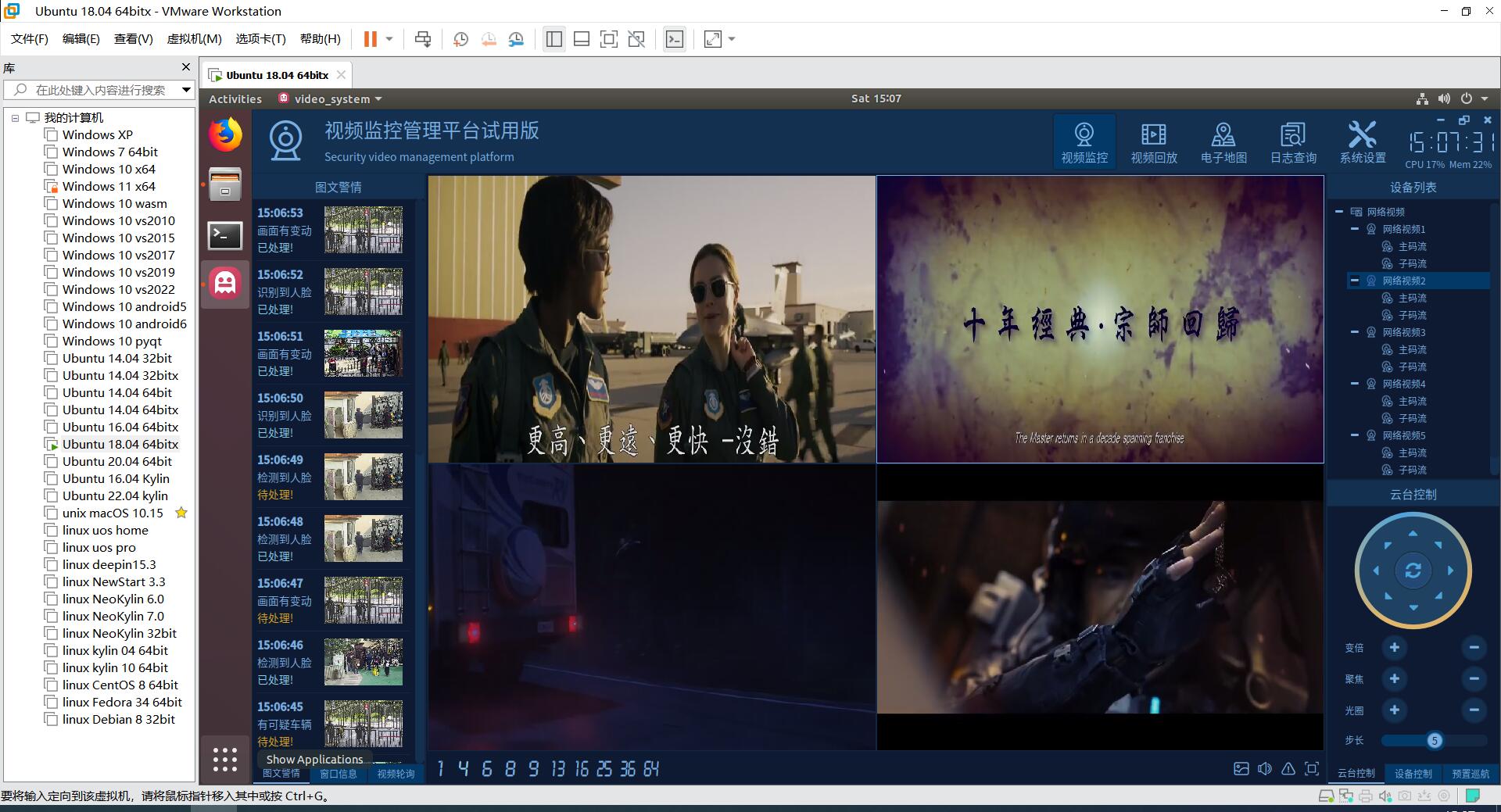Select the 16-channel layout button
The height and width of the screenshot is (812, 1501).
point(582,770)
